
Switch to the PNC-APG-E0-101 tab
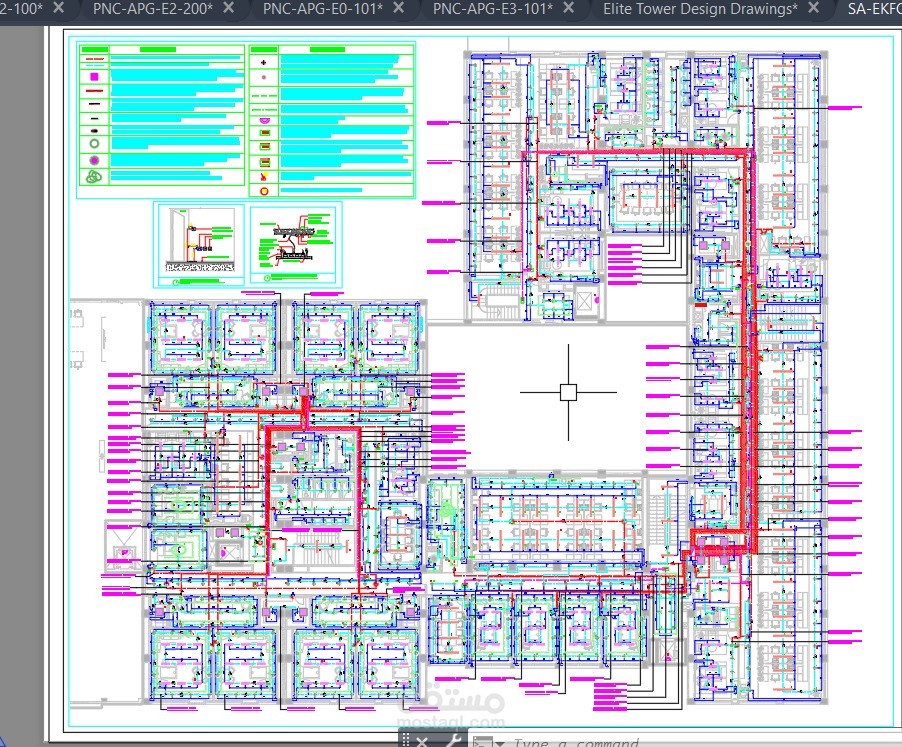pyautogui.click(x=323, y=9)
